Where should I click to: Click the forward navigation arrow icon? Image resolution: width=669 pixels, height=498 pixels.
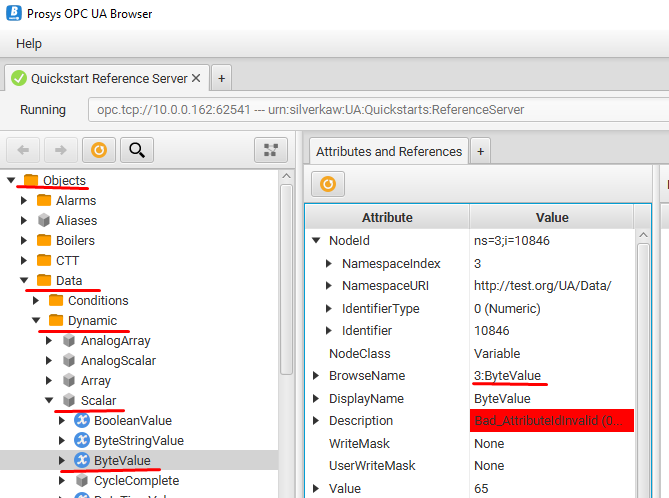tap(60, 150)
